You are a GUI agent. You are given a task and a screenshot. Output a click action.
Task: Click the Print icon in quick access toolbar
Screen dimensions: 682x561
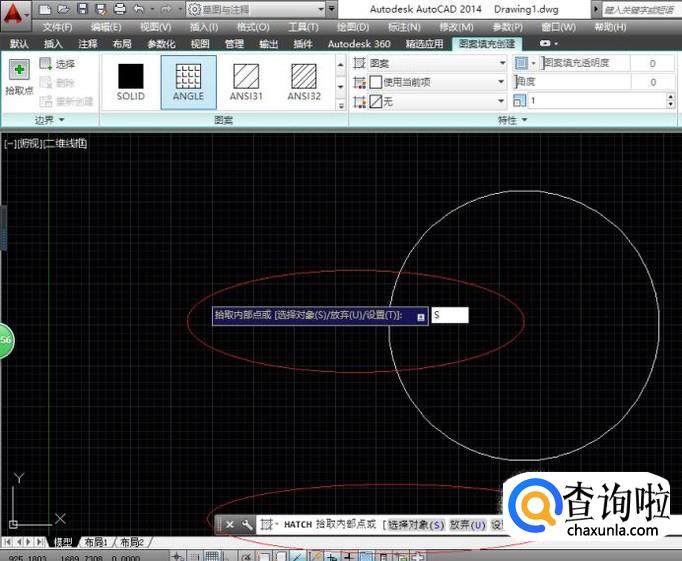pos(119,9)
